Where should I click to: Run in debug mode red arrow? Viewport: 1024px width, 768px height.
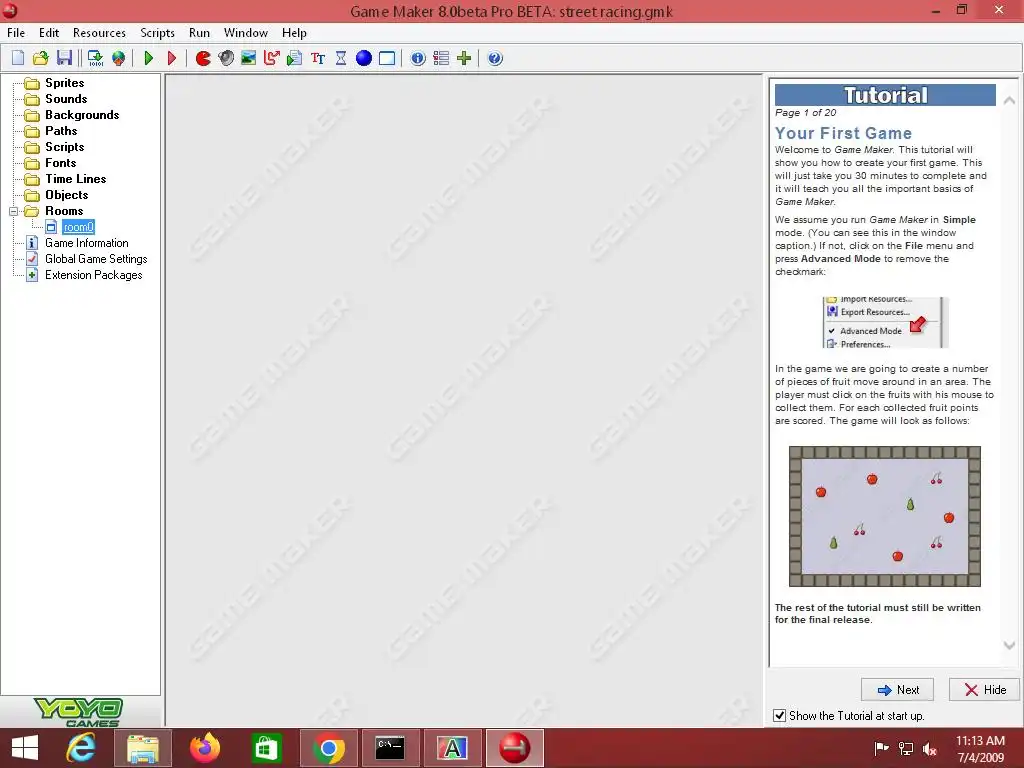click(x=172, y=58)
